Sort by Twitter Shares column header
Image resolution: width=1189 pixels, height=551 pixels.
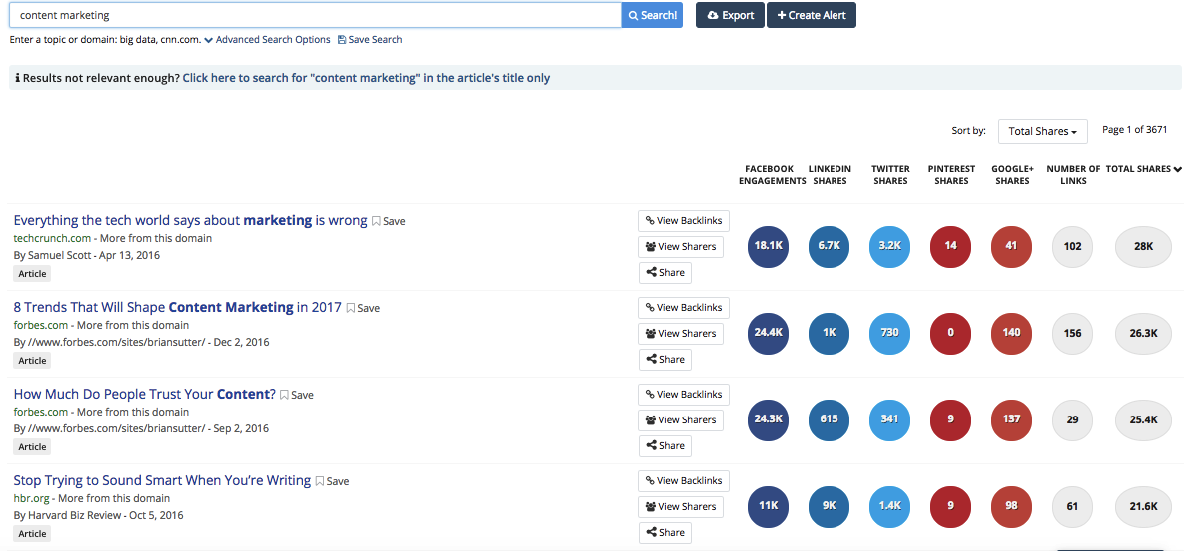point(890,175)
